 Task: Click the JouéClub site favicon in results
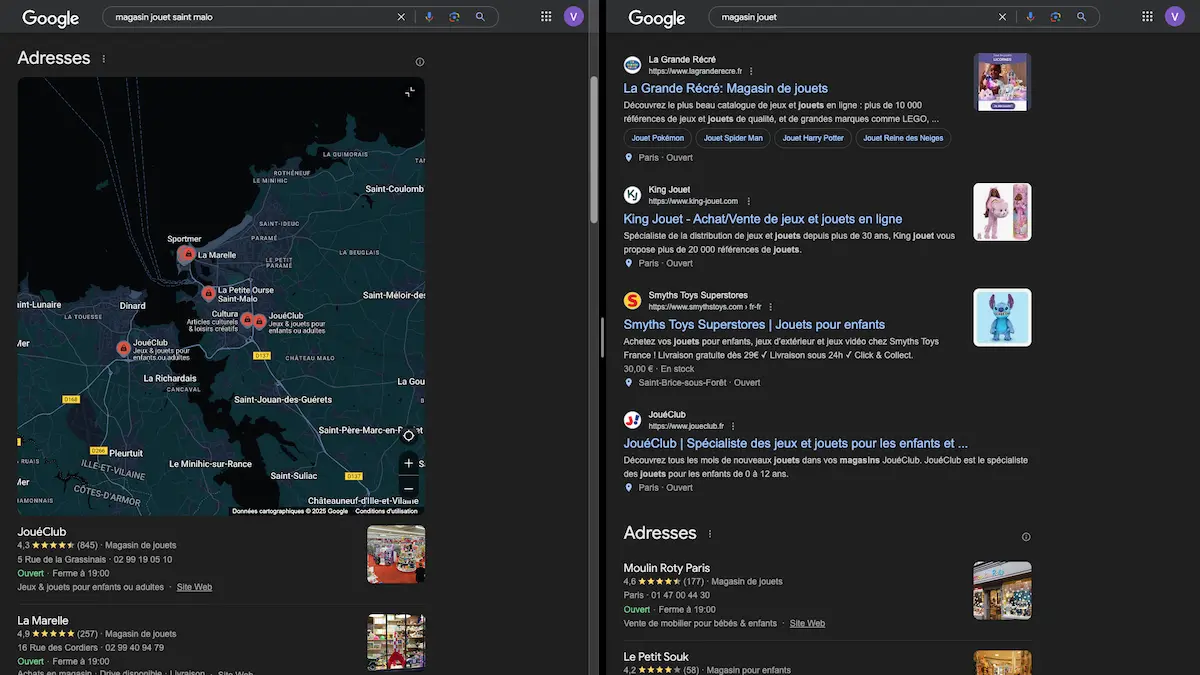[x=632, y=420]
